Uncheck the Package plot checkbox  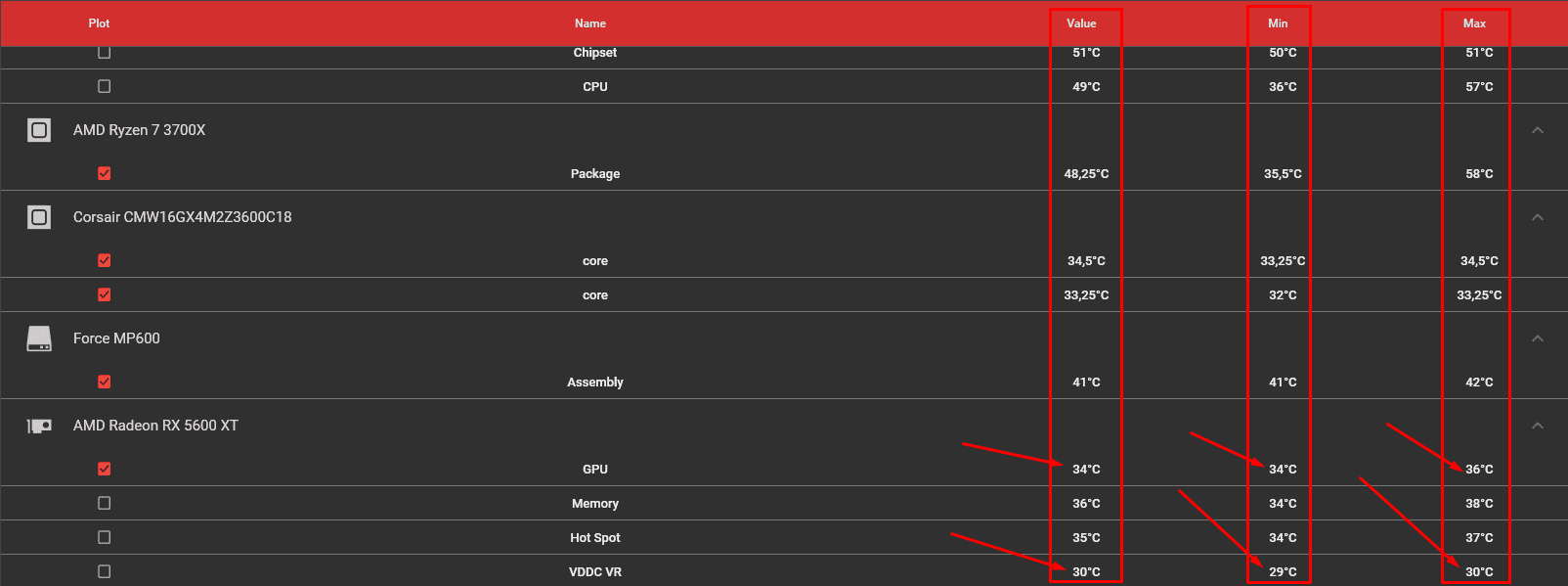click(x=105, y=173)
